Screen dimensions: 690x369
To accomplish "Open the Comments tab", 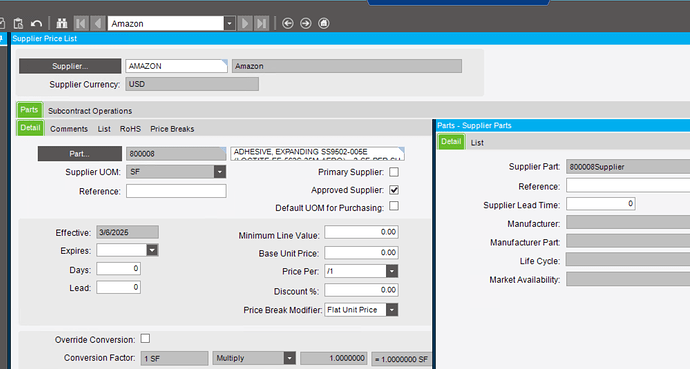I will coord(69,129).
